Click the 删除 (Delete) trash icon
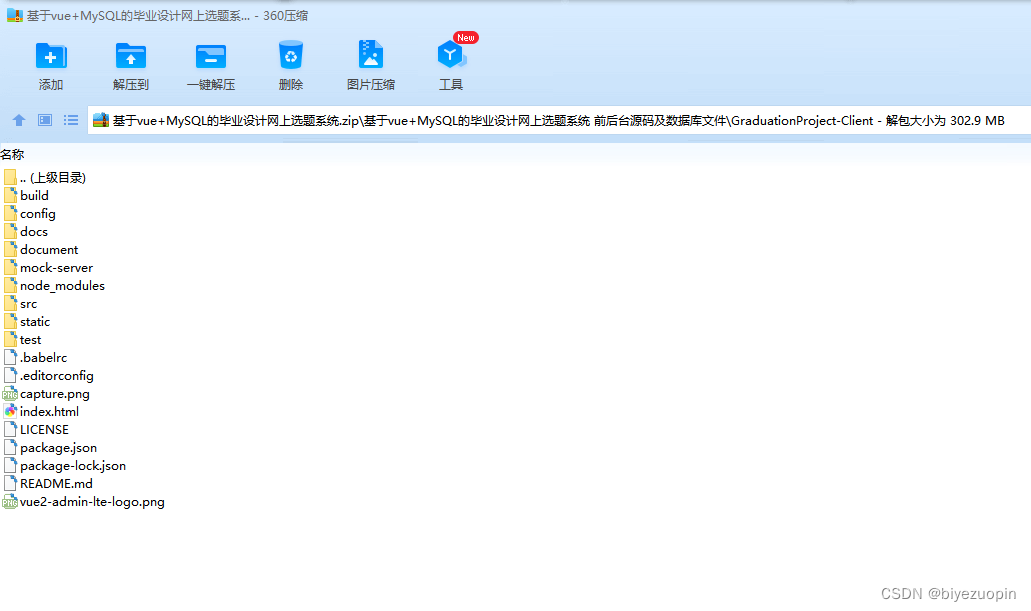Viewport: 1031px width, 611px height. 291,55
